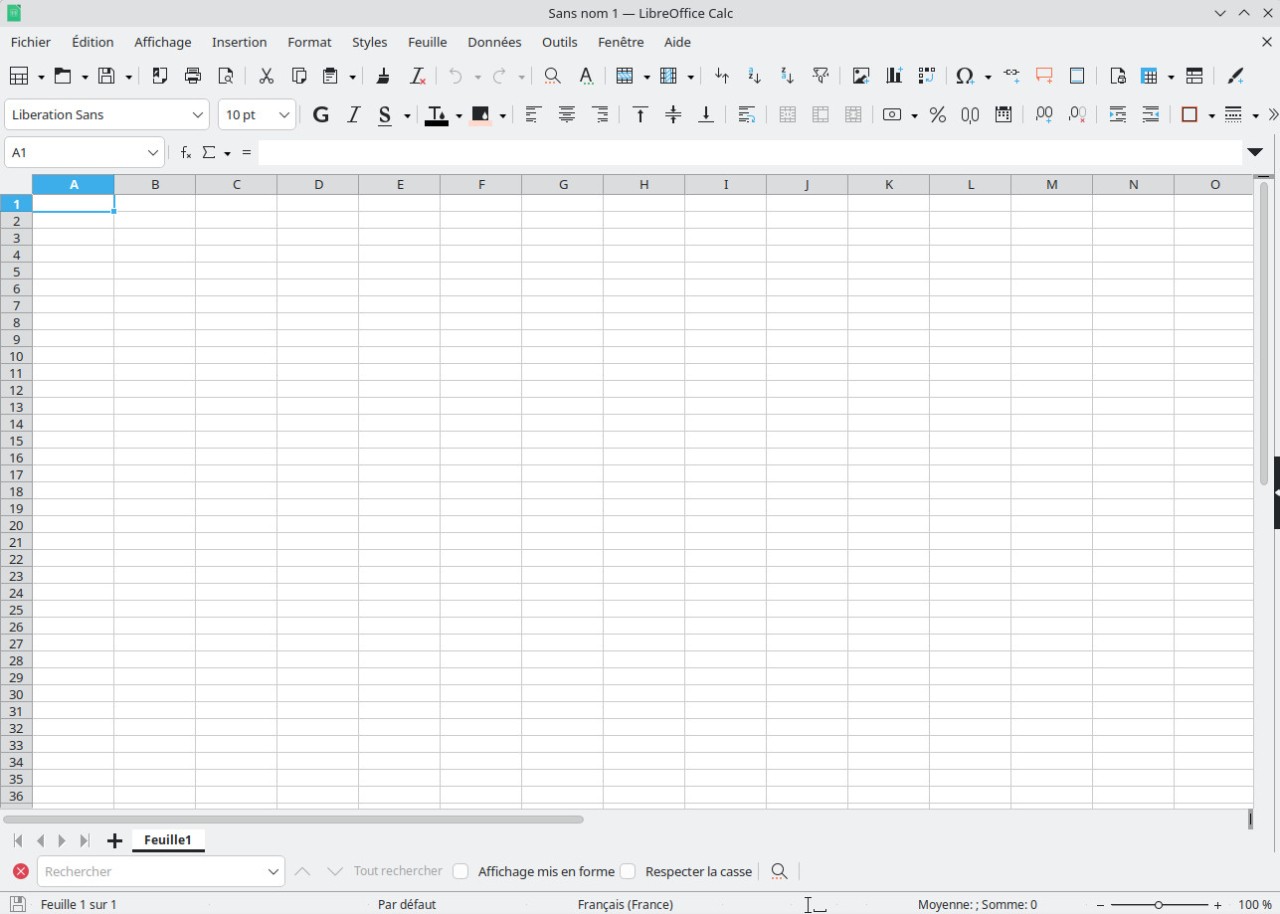The height and width of the screenshot is (914, 1280).
Task: Insert a hyperlink
Action: click(x=1011, y=76)
